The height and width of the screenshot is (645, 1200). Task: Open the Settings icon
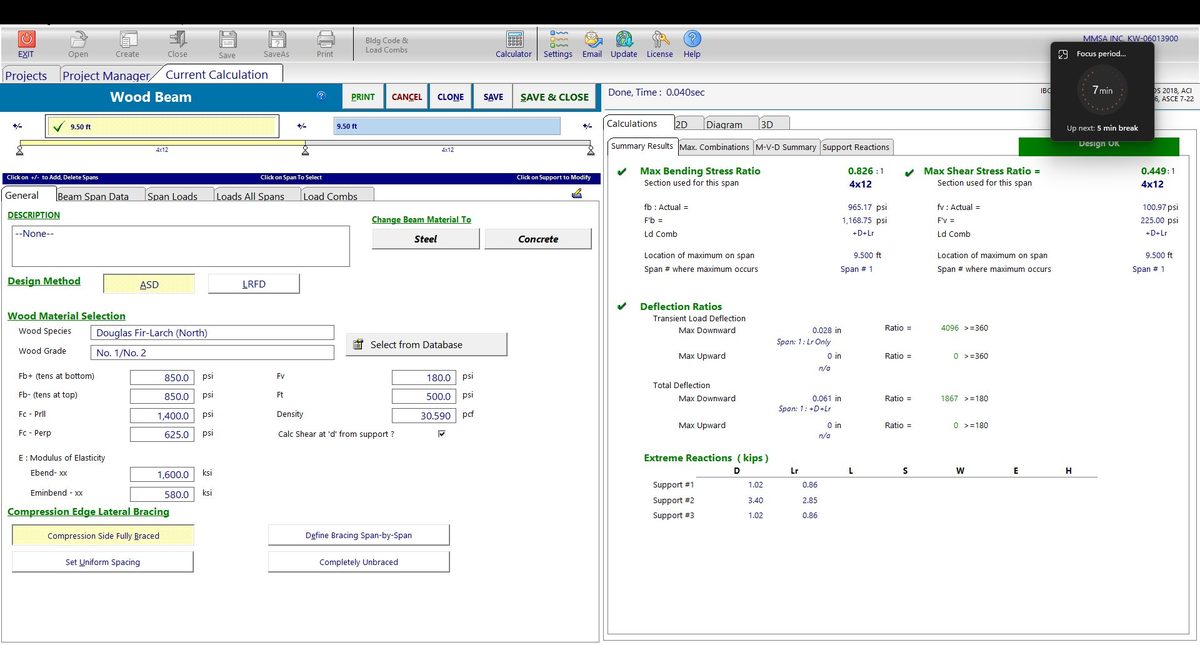557,42
